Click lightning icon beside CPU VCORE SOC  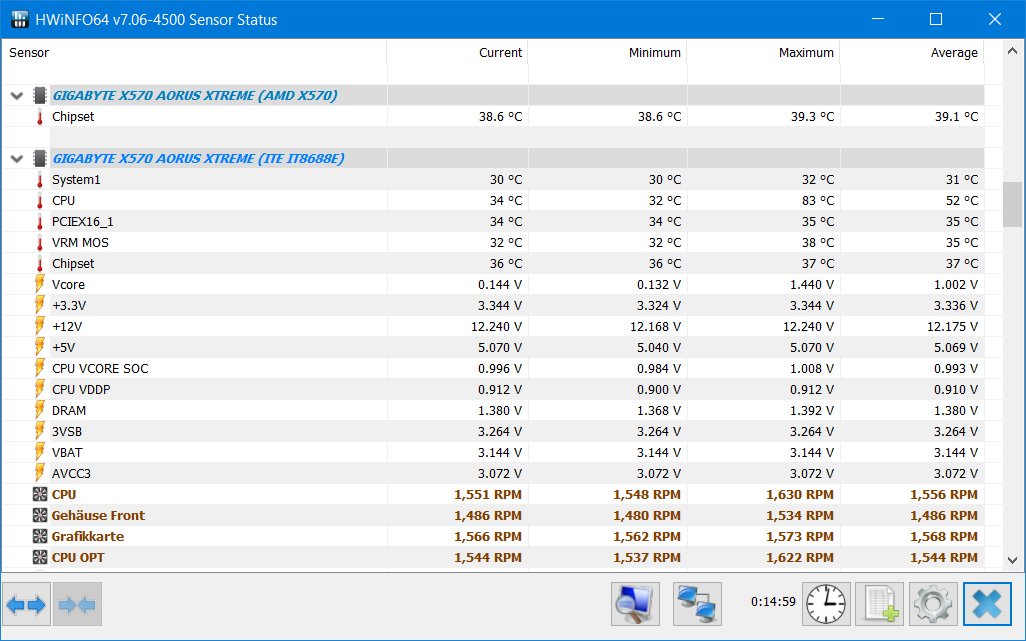click(40, 369)
